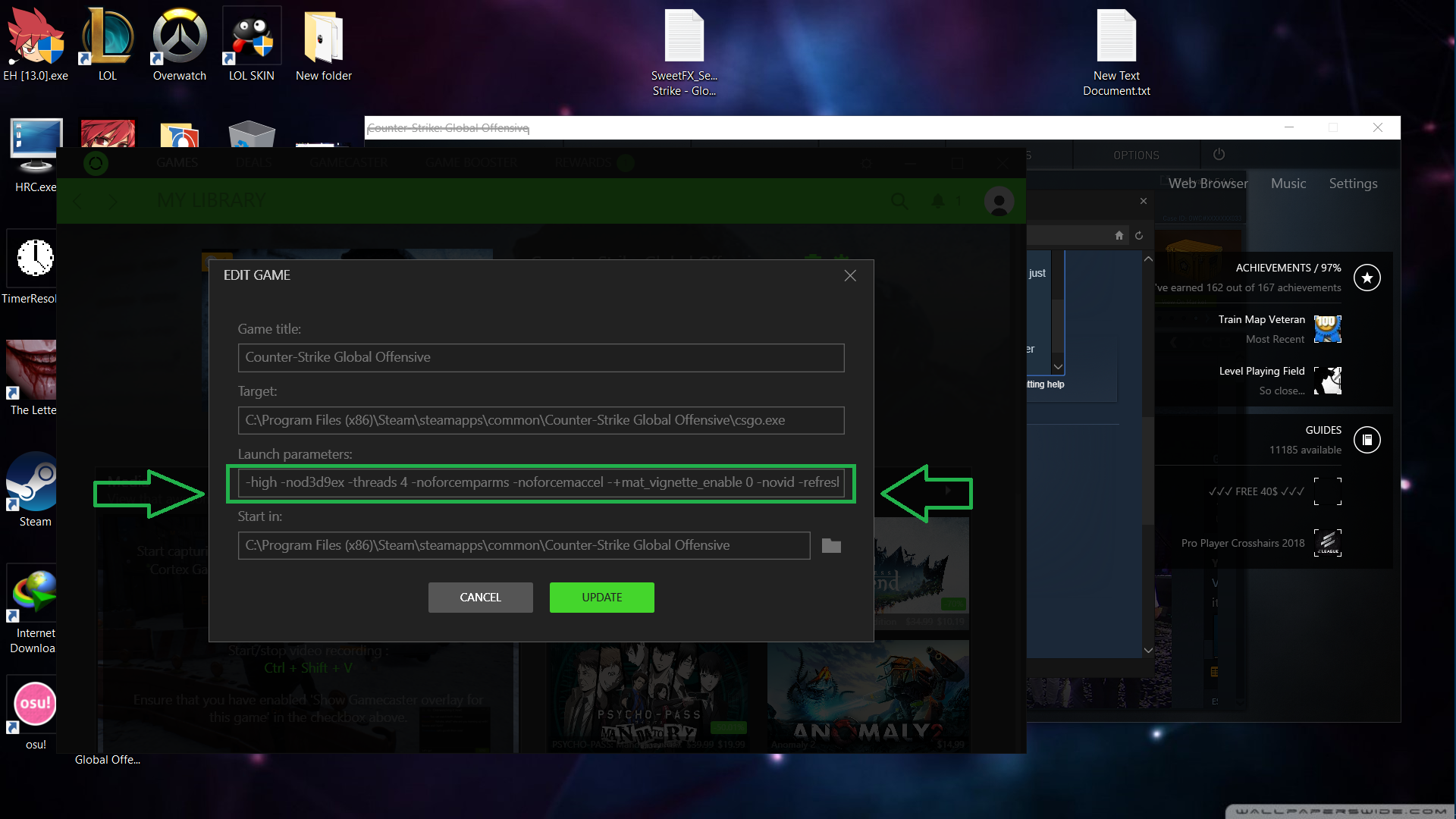Go forward in Razer Cortex navigation
The image size is (1456, 819).
(113, 202)
